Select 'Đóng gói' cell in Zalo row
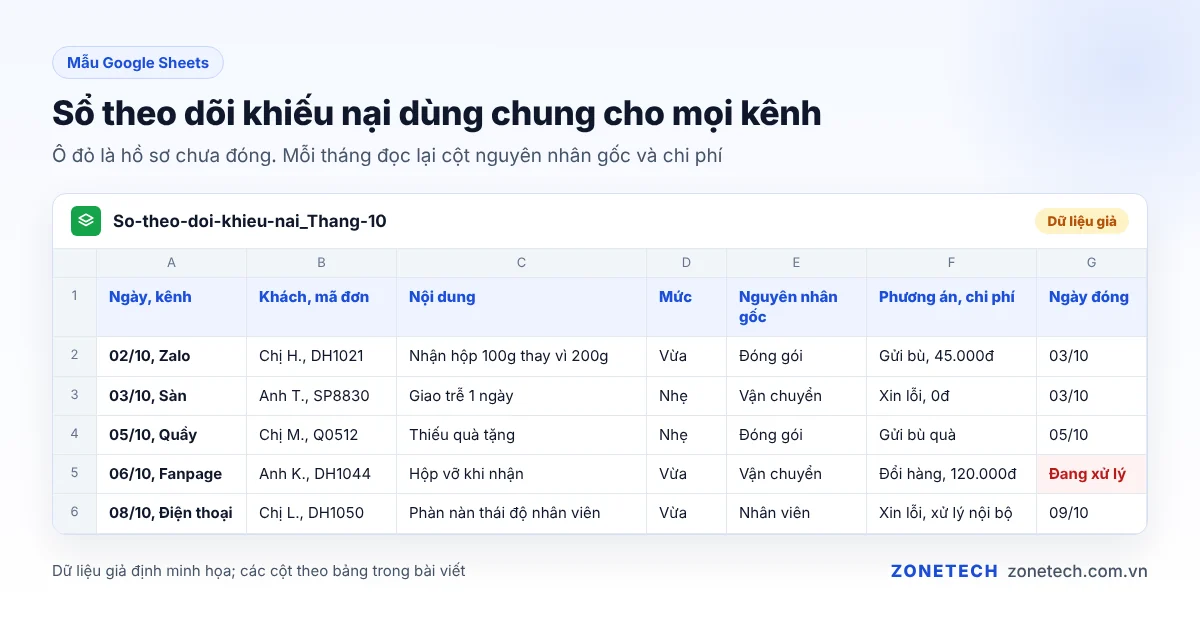The image size is (1200, 621). pyautogui.click(x=797, y=356)
